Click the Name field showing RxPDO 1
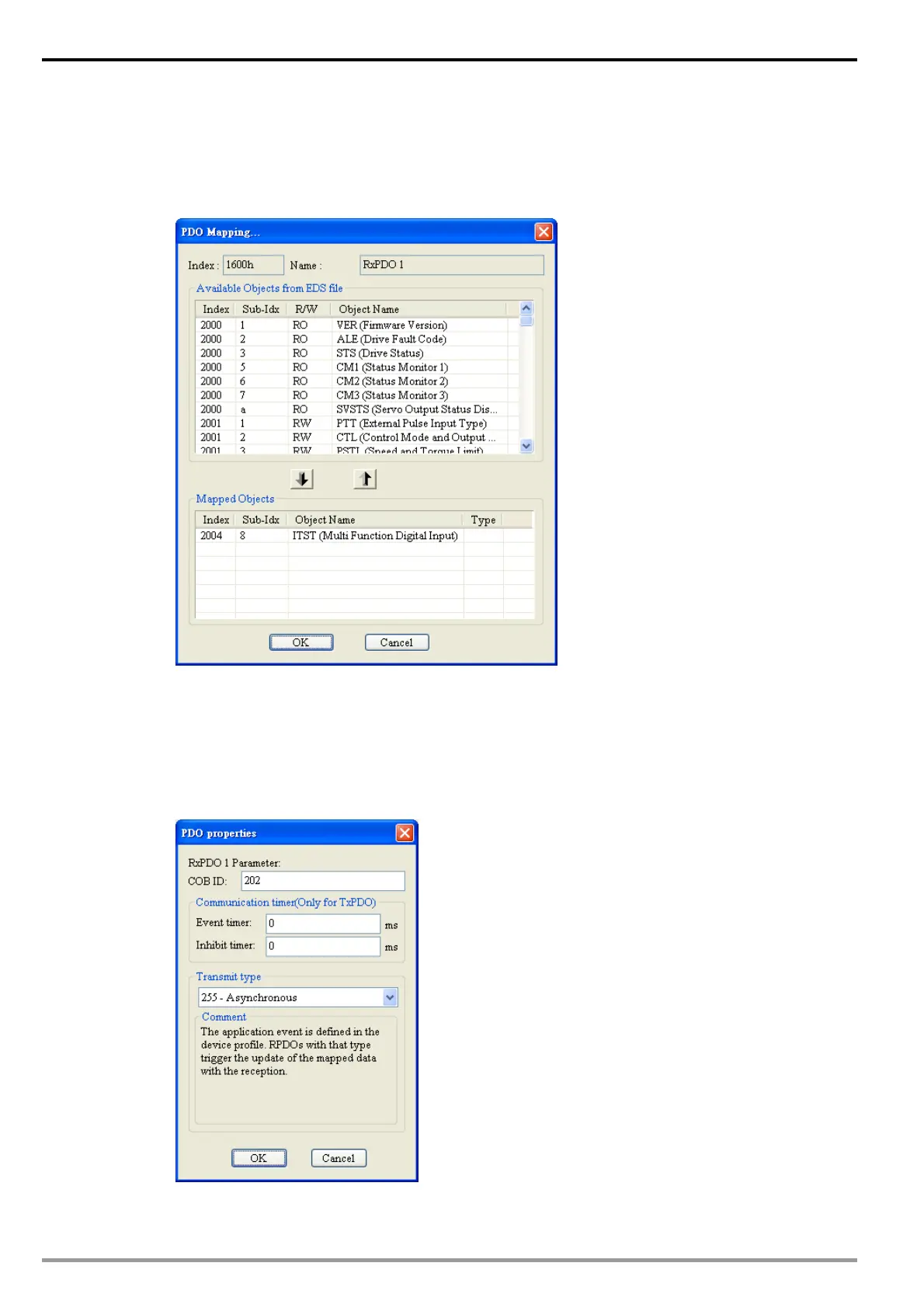Screen dimensions: 924x1308 click(452, 265)
